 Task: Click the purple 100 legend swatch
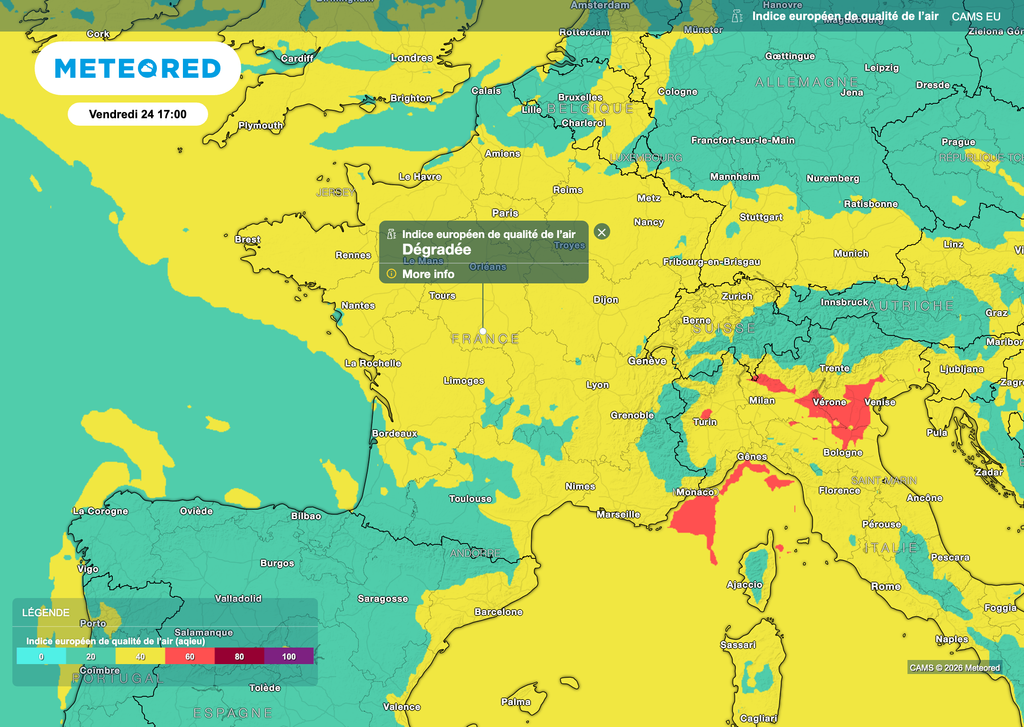coord(288,656)
